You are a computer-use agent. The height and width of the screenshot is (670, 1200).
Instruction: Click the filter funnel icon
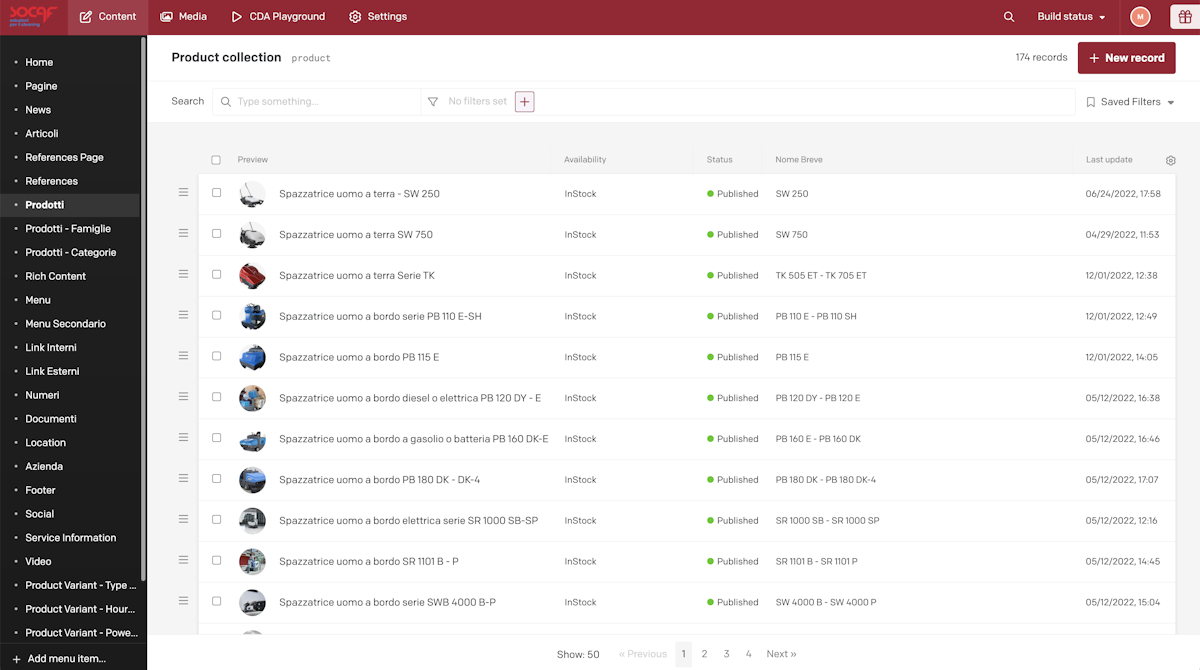433,101
